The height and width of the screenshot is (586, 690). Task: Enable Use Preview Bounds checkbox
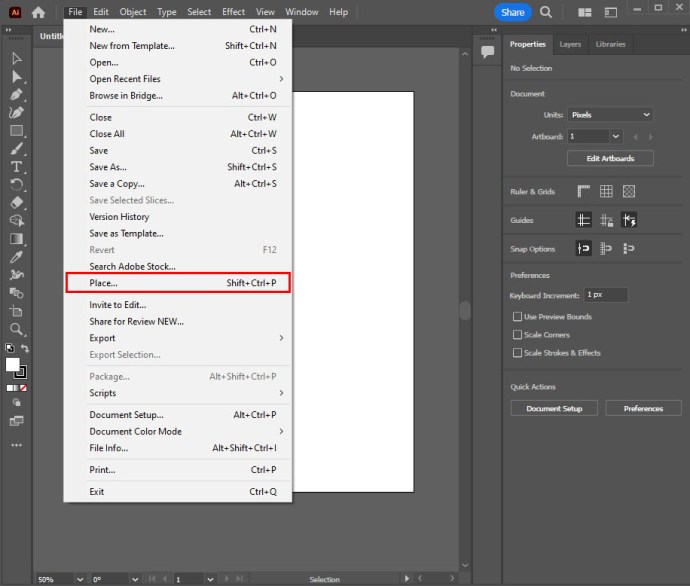pos(517,317)
